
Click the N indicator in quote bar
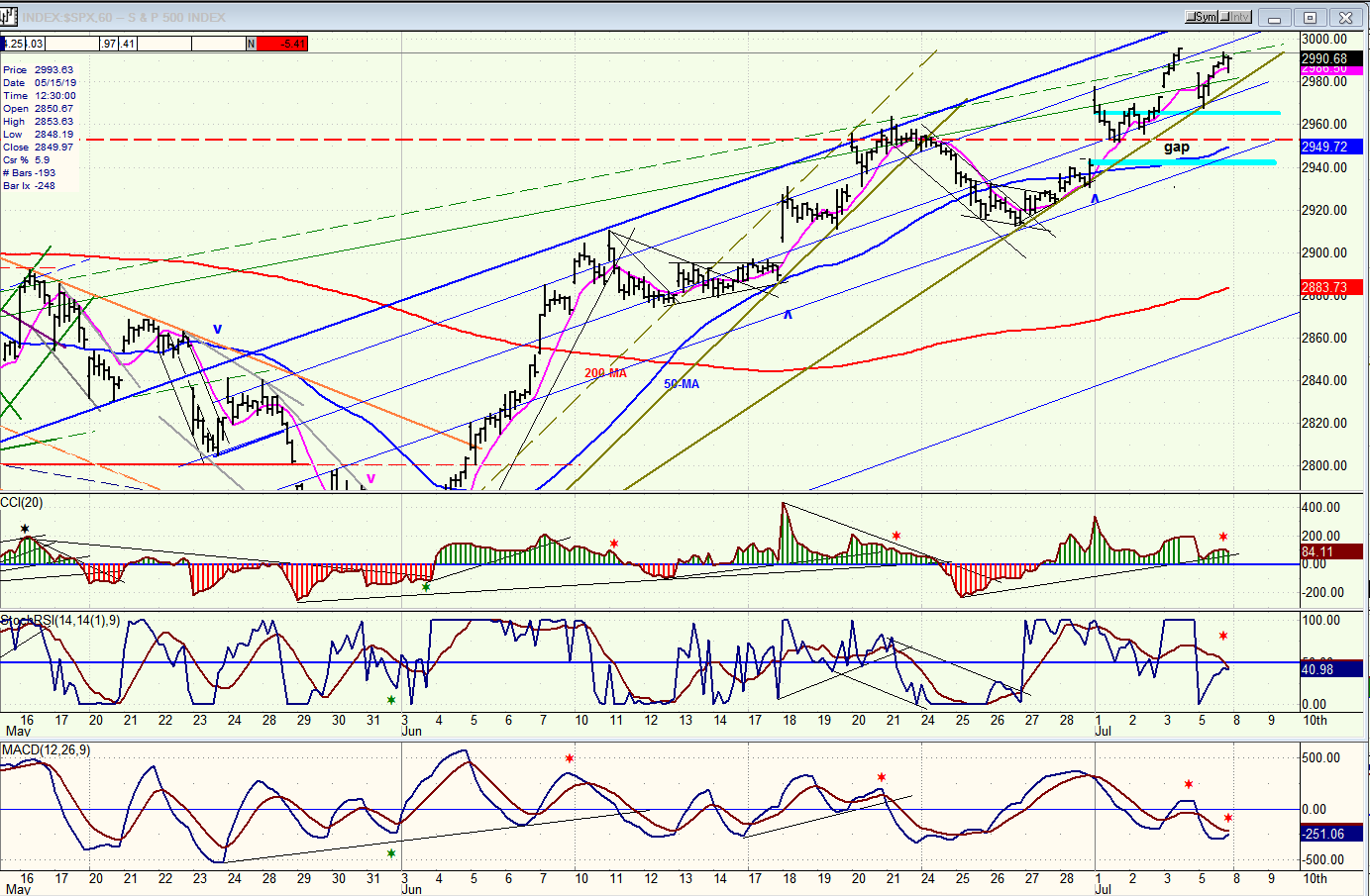(252, 44)
